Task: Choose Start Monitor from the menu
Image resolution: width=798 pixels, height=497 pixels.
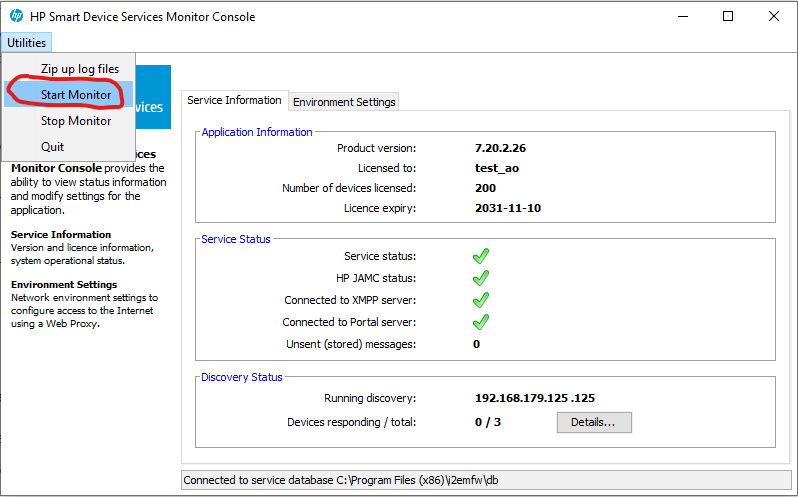Action: [x=76, y=95]
